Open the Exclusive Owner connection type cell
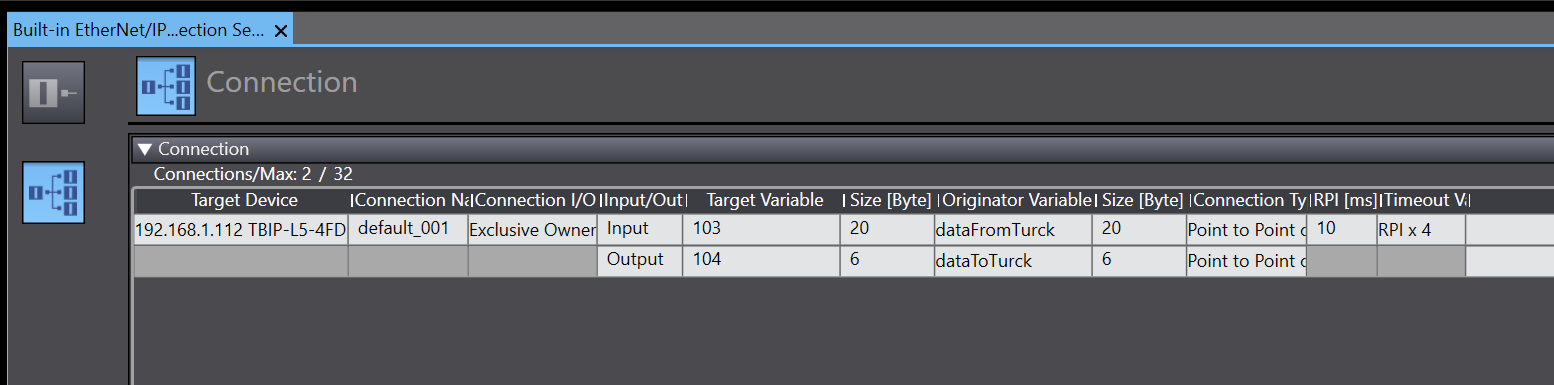Image resolution: width=1554 pixels, height=385 pixels. (532, 230)
